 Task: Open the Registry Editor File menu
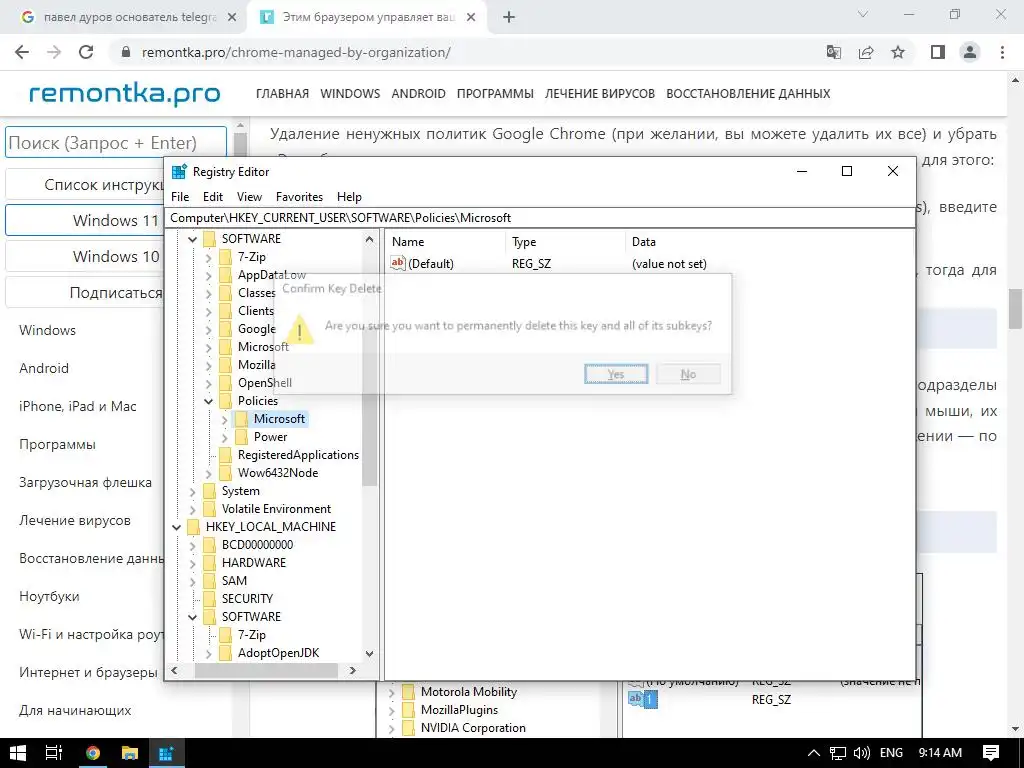(x=180, y=197)
